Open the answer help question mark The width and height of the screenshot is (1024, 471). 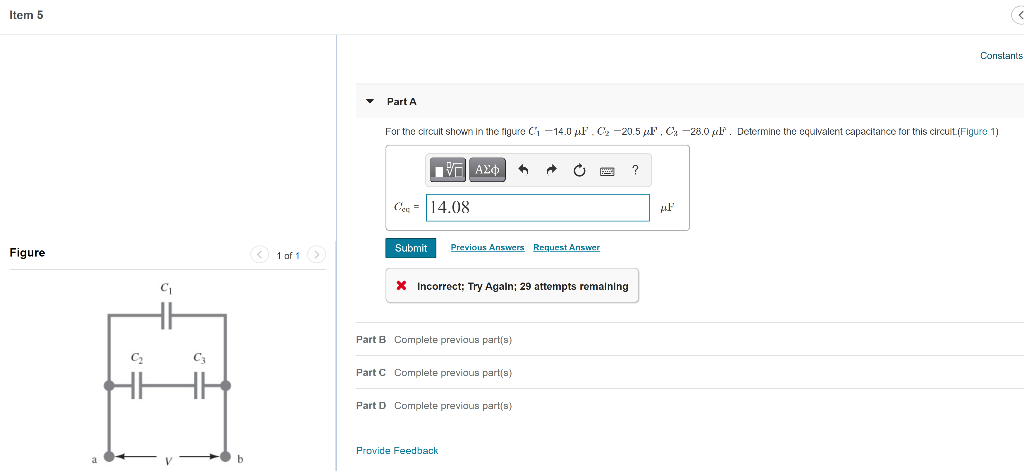pos(635,171)
